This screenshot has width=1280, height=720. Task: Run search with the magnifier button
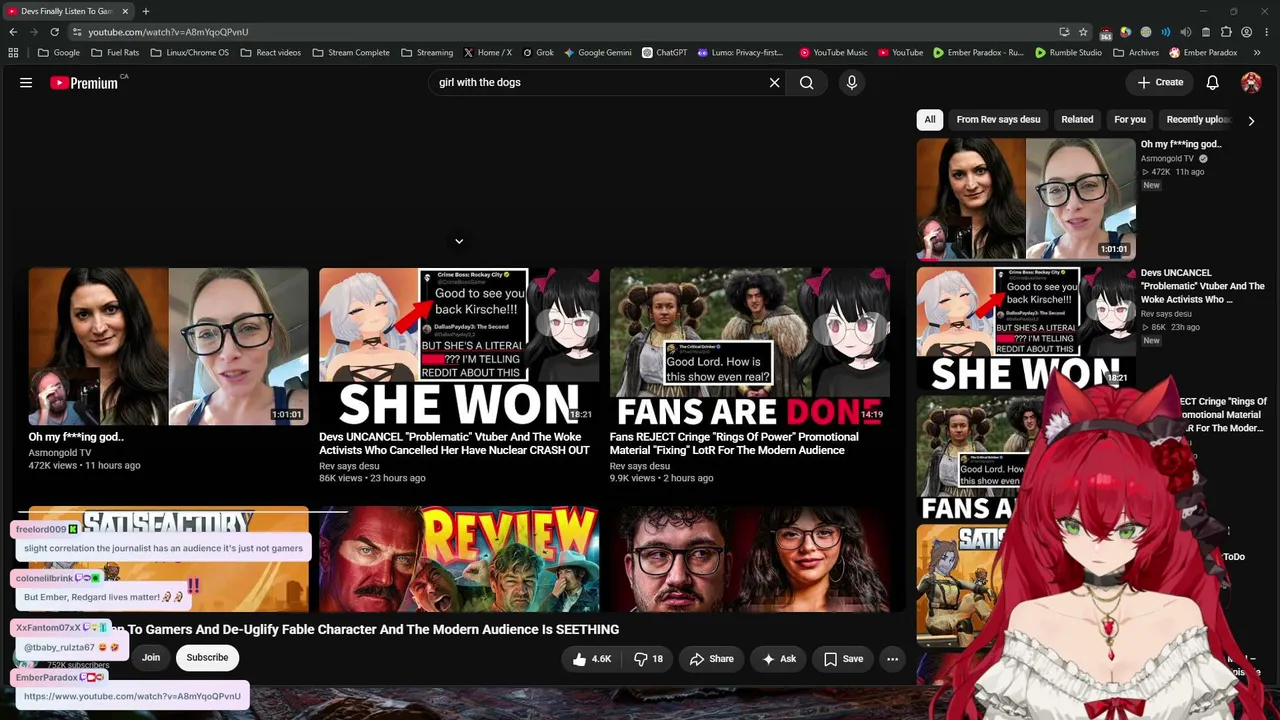coord(807,83)
